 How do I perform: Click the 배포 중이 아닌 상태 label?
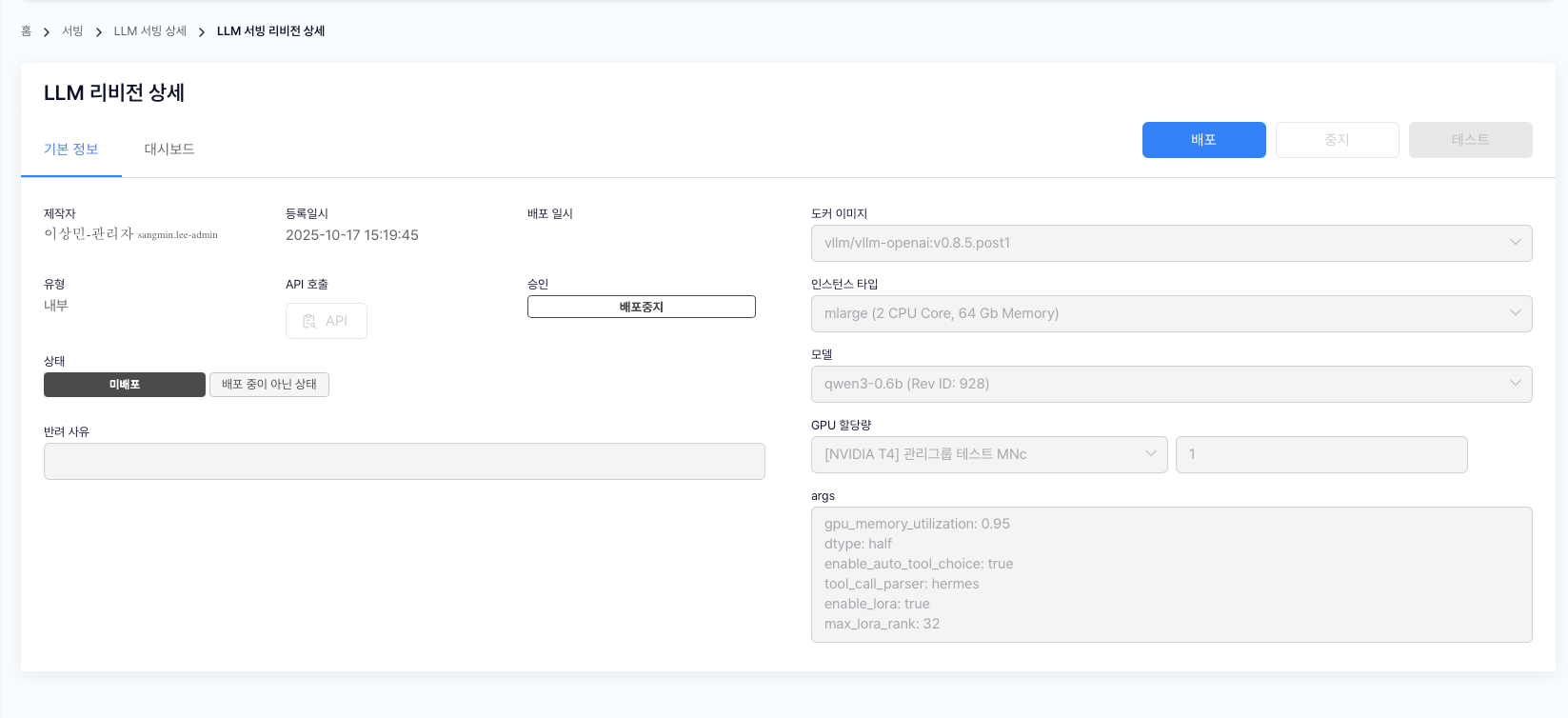tap(269, 385)
